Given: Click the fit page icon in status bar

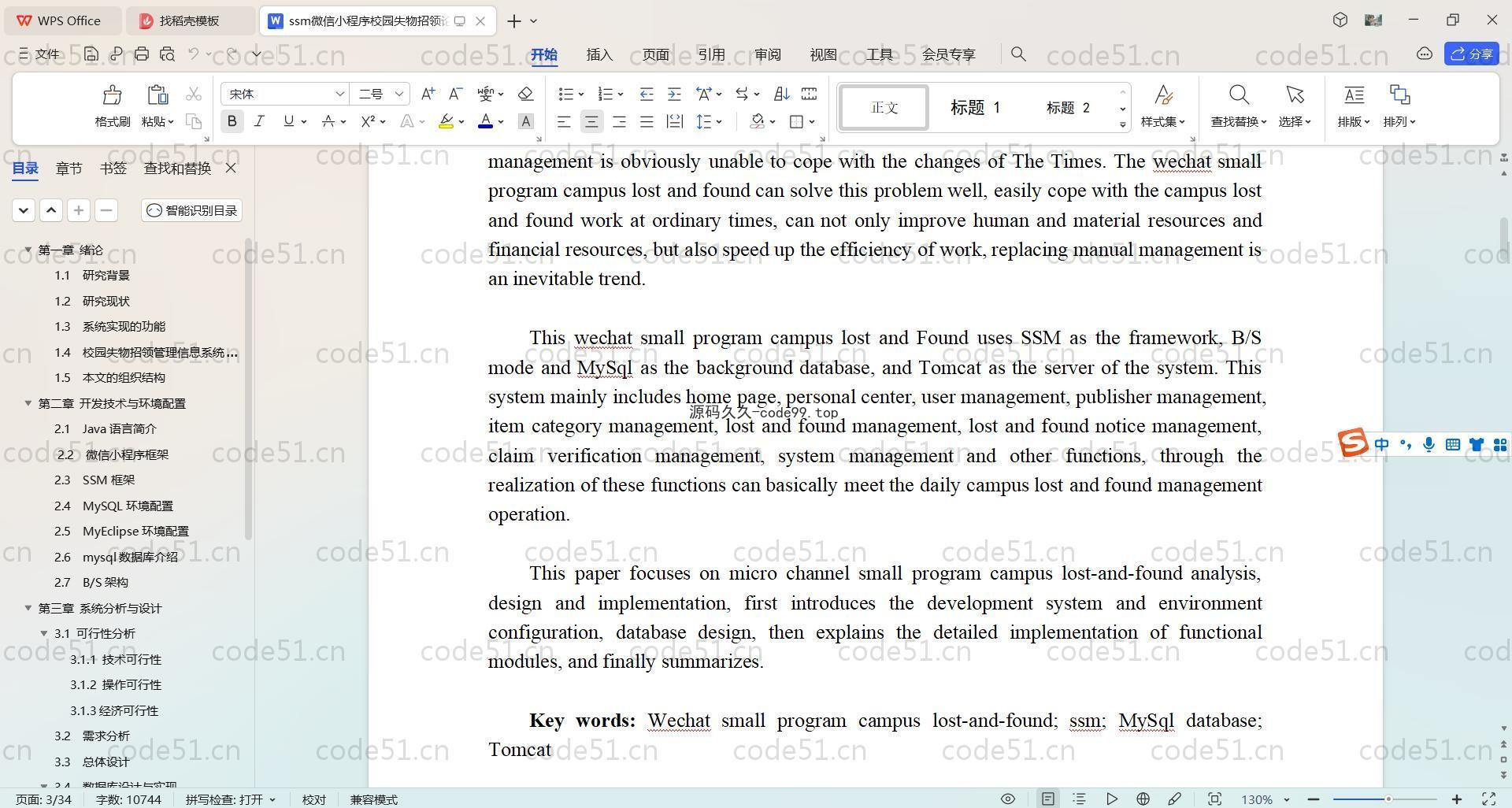Looking at the screenshot, I should point(1214,799).
